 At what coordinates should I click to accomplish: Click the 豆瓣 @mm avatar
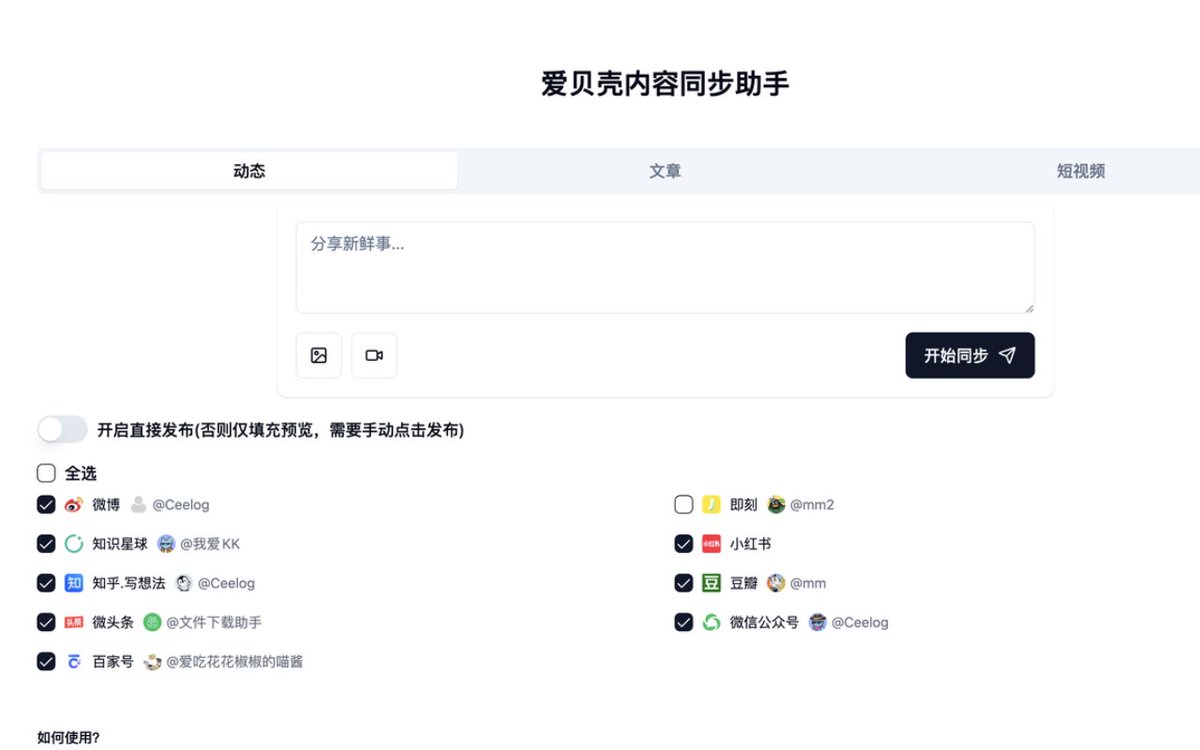tap(776, 583)
